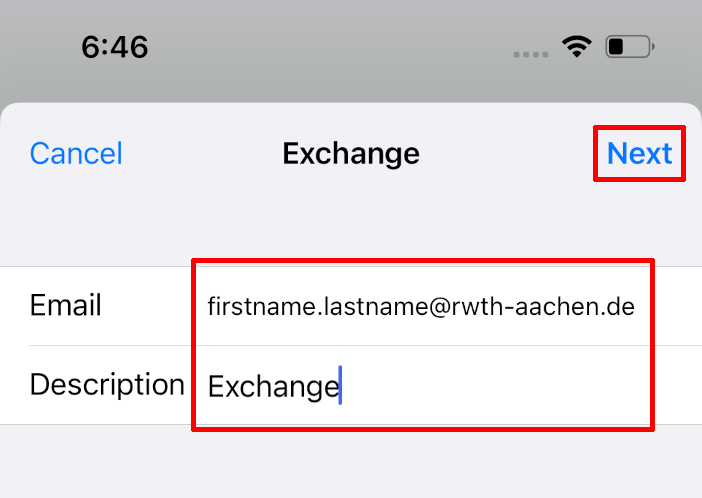Tap blank header between Exchange title and Next
This screenshot has width=702, height=498.
point(510,153)
